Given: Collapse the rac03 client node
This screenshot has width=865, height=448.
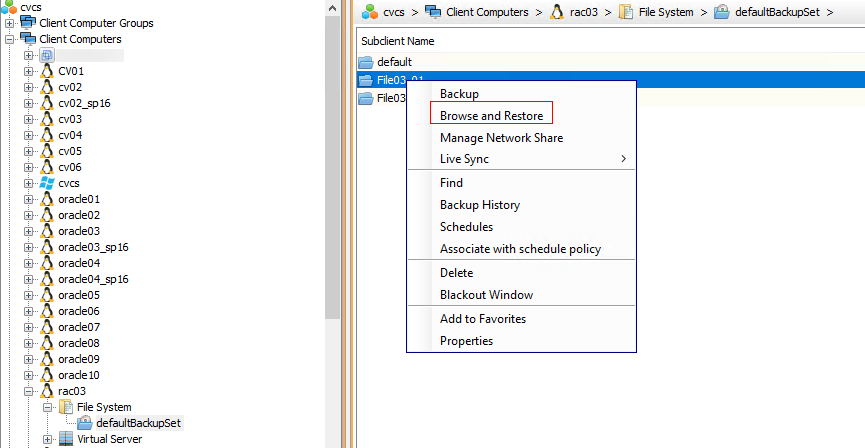Looking at the screenshot, I should click(29, 391).
